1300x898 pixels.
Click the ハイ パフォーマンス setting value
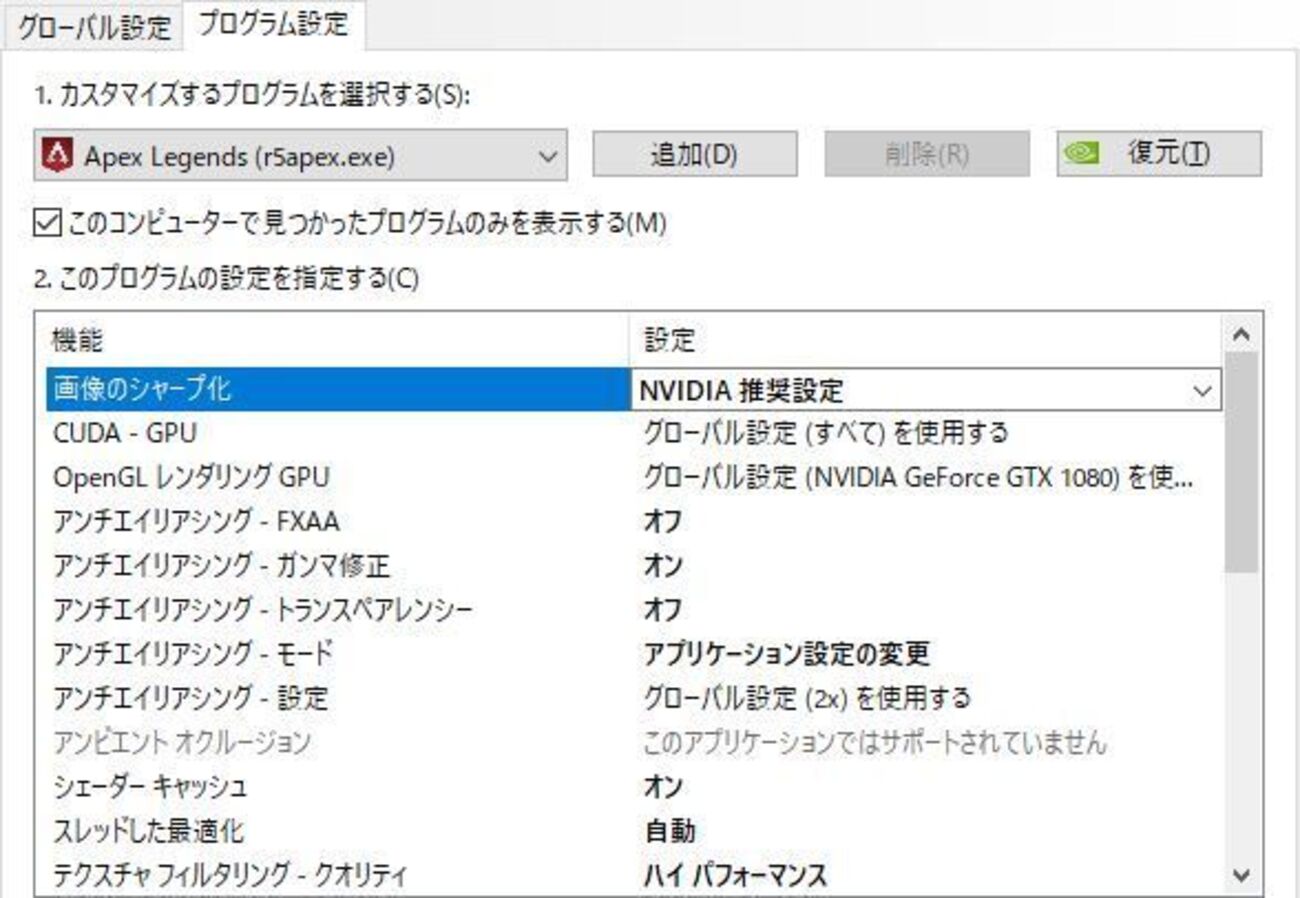(734, 876)
